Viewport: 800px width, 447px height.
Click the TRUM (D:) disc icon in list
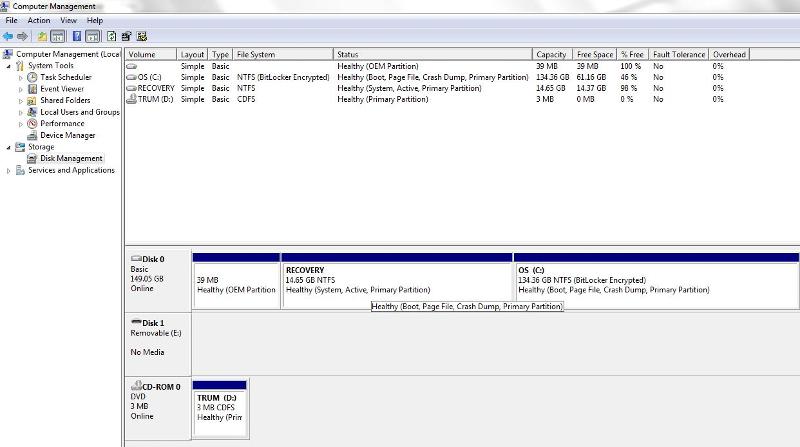131,99
